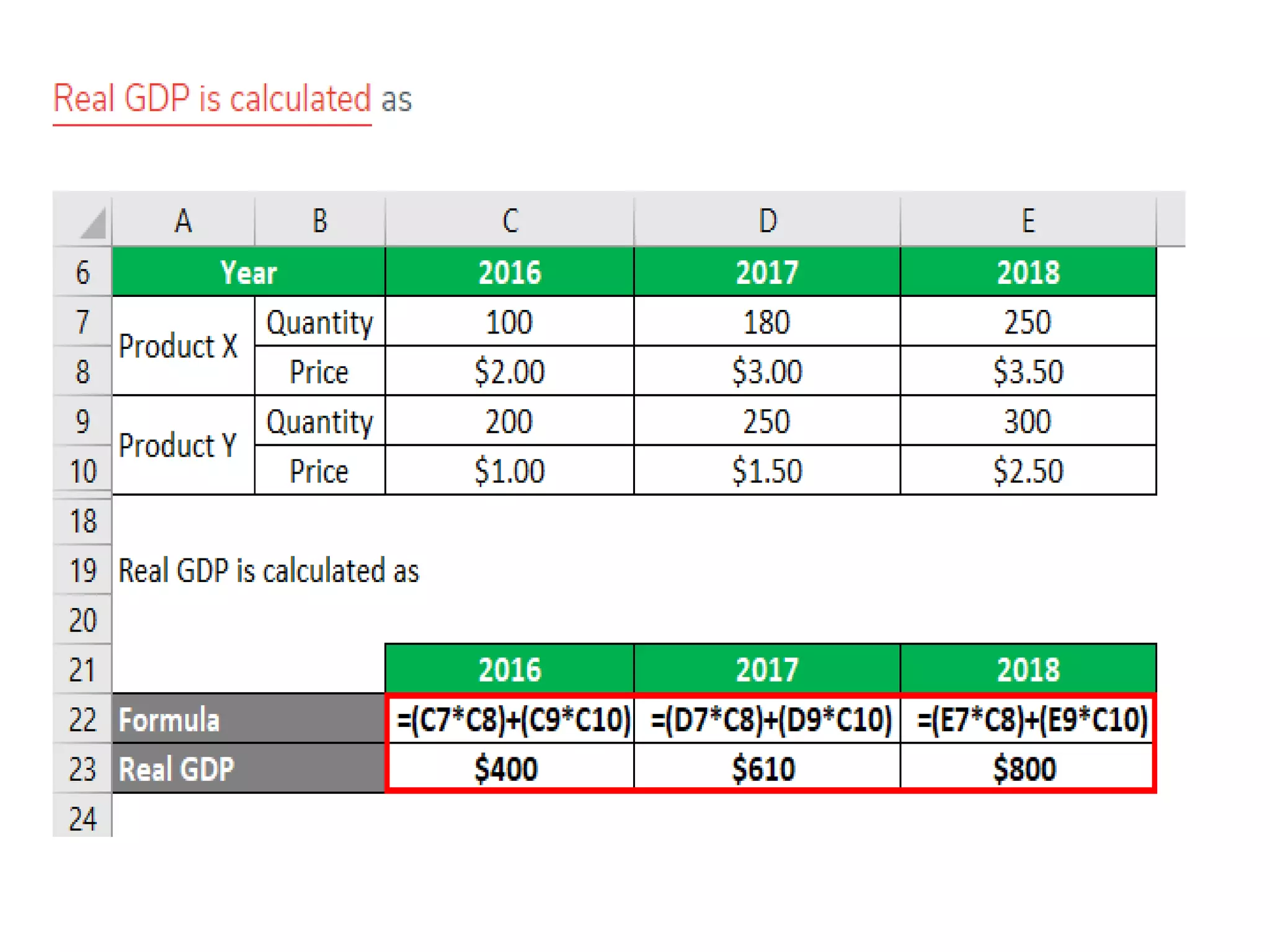The image size is (1270, 952).
Task: Select the 2017 quantity cell showing 180
Action: pos(767,322)
